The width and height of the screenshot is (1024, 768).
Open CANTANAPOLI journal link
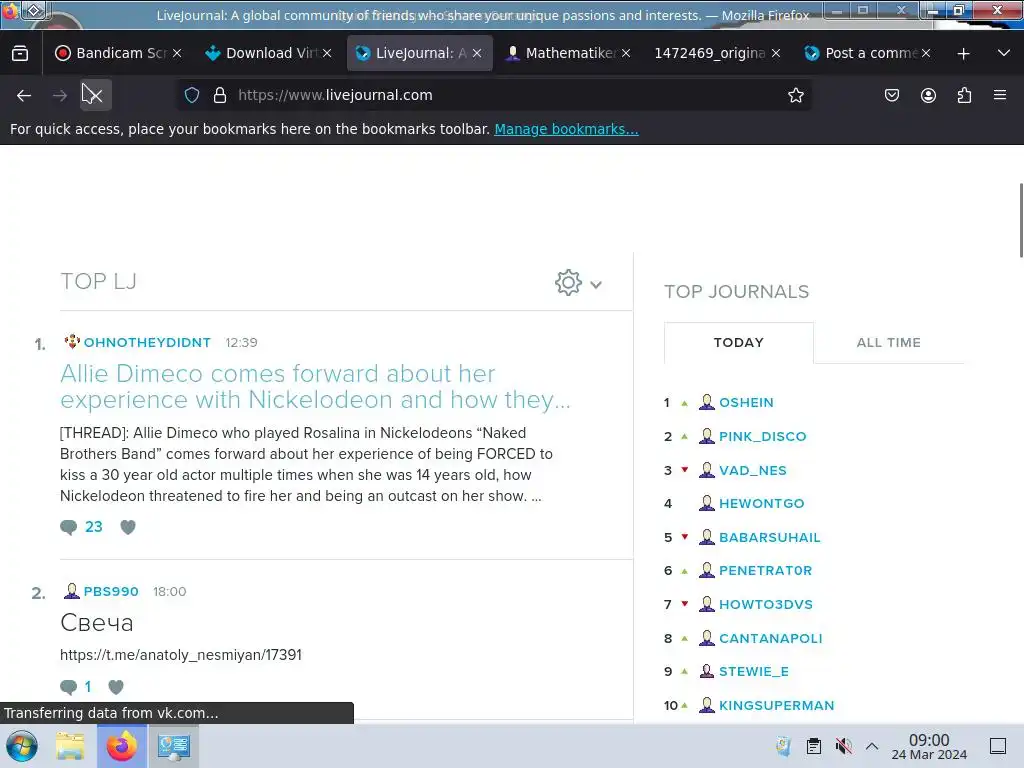(x=771, y=639)
